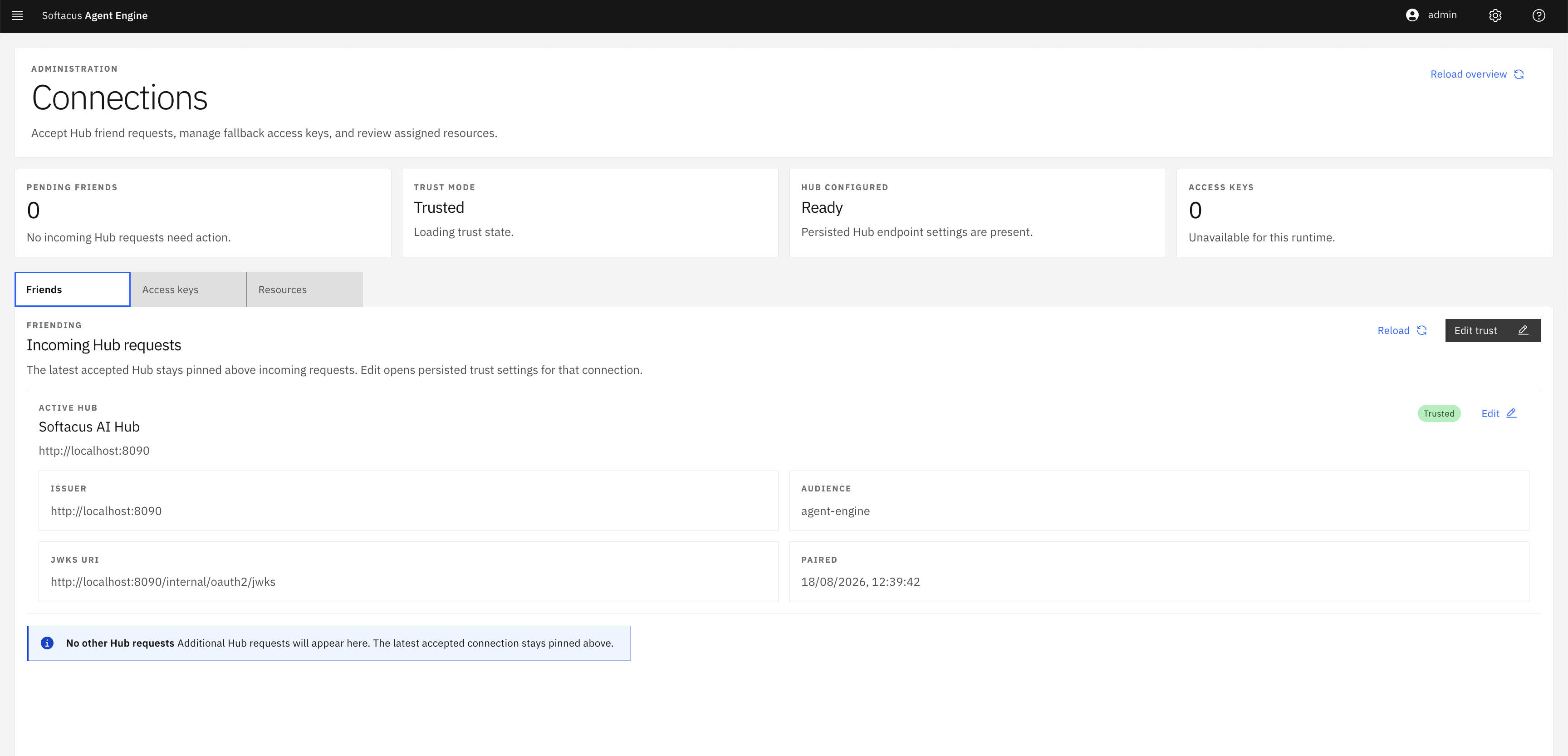Open the help question mark icon
Screen dimensions: 1568x756
1538,15
